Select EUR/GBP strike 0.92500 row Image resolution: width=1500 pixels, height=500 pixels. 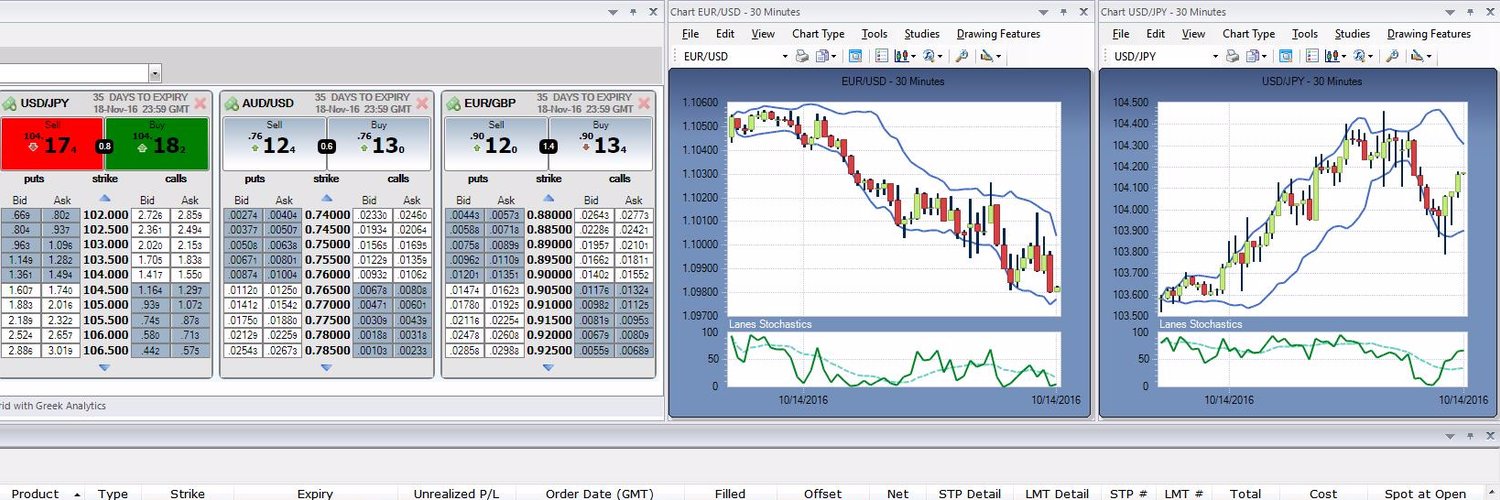click(x=548, y=350)
